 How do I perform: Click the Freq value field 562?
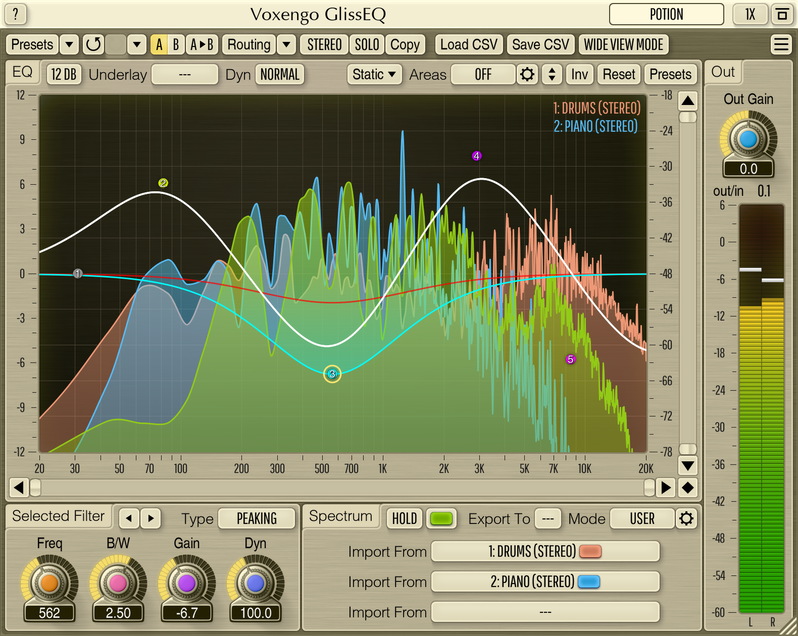[49, 613]
